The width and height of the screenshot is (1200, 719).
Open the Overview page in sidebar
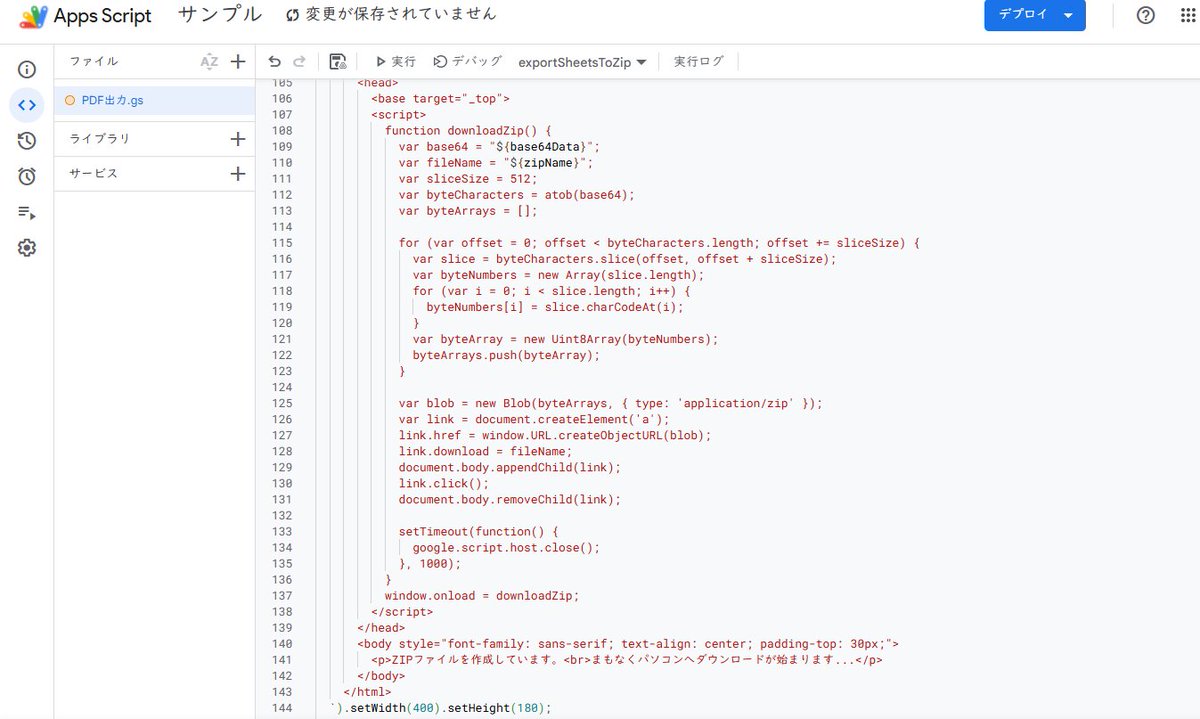click(27, 70)
